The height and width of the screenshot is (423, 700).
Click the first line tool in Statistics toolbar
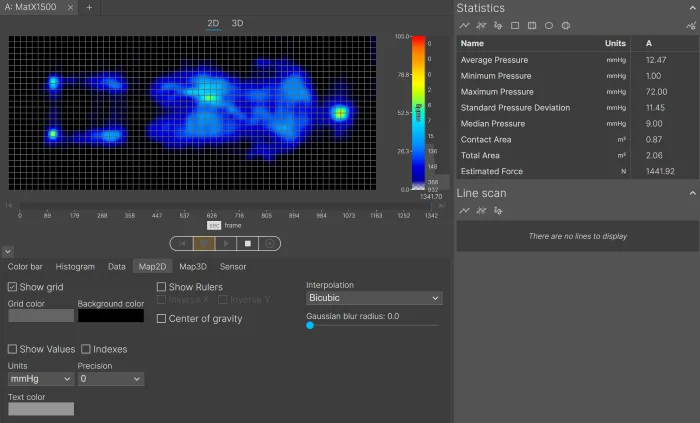click(x=464, y=25)
